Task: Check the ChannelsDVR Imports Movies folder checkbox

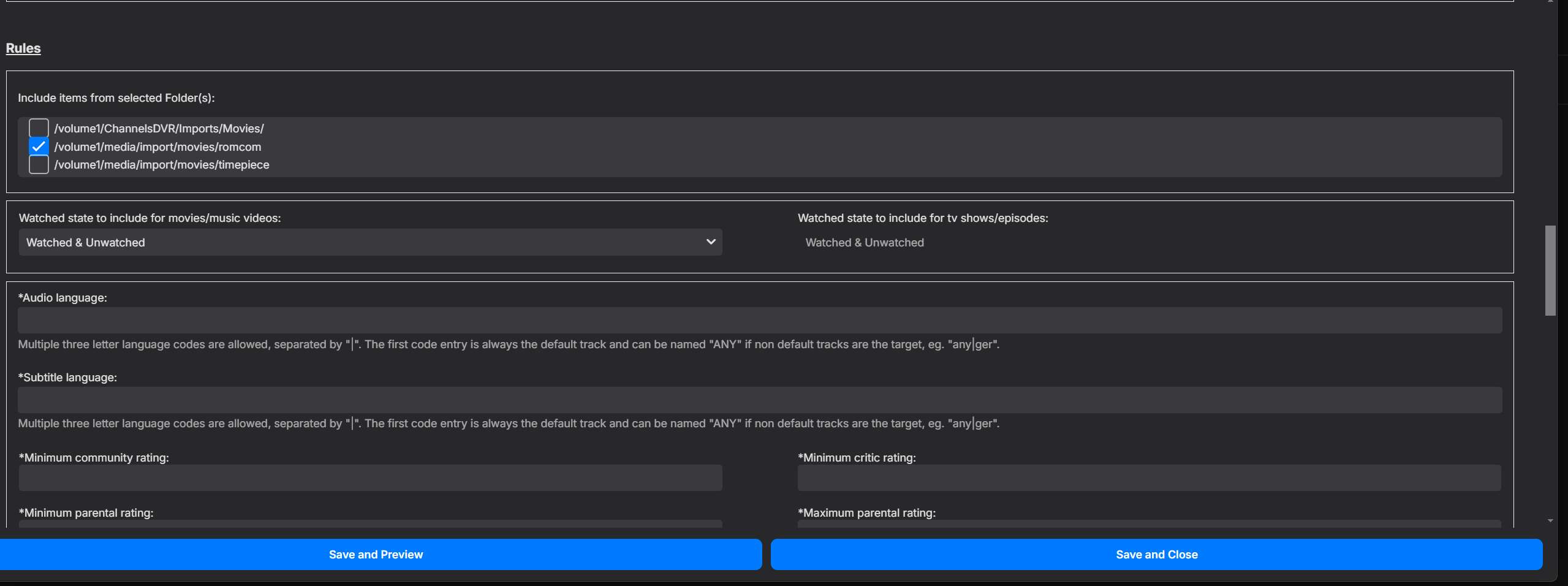Action: (x=39, y=128)
